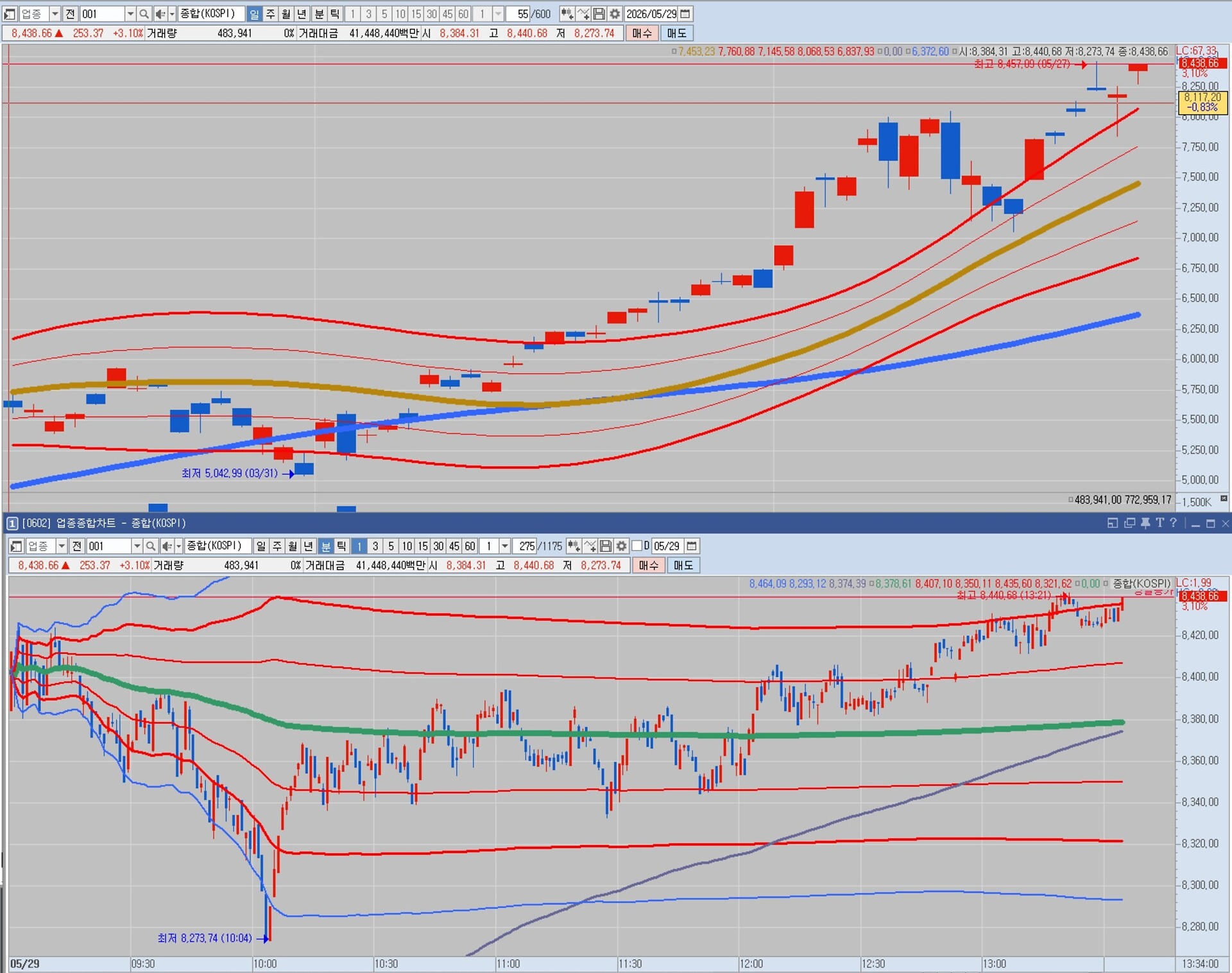
Task: Select 분 (minute) period in lower chart
Action: [325, 546]
